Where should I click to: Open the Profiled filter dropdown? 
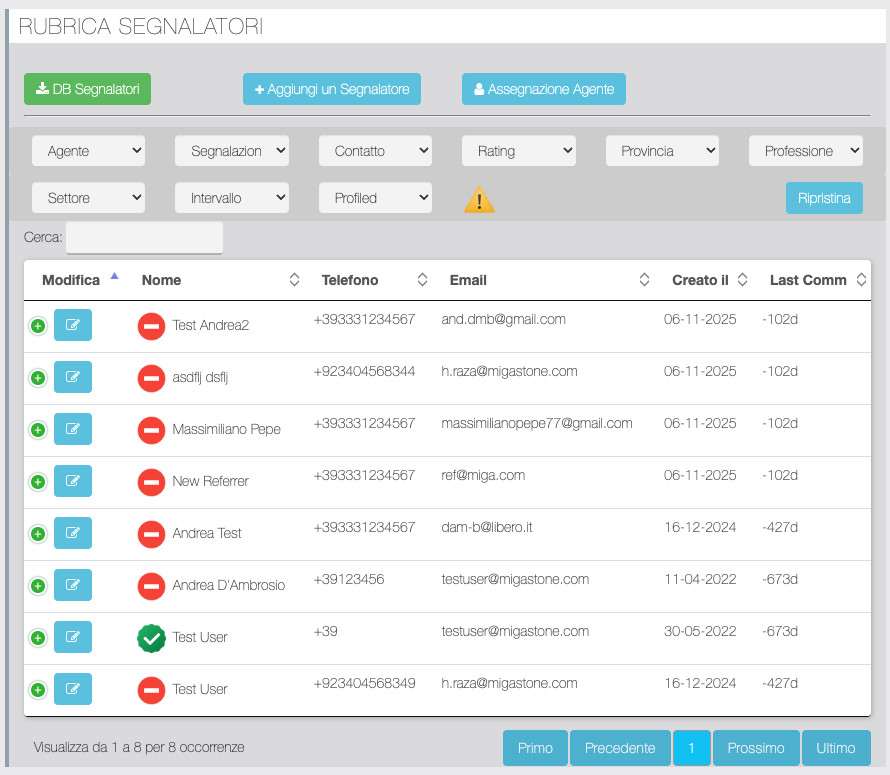pyautogui.click(x=375, y=198)
